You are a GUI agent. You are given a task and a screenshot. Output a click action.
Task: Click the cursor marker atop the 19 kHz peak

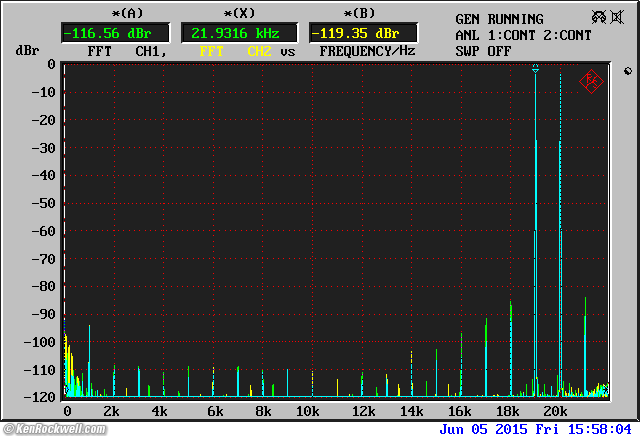point(536,68)
